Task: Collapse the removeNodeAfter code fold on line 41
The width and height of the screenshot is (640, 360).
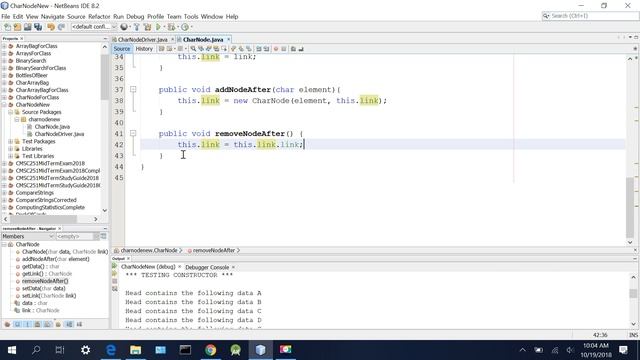Action: click(133, 133)
